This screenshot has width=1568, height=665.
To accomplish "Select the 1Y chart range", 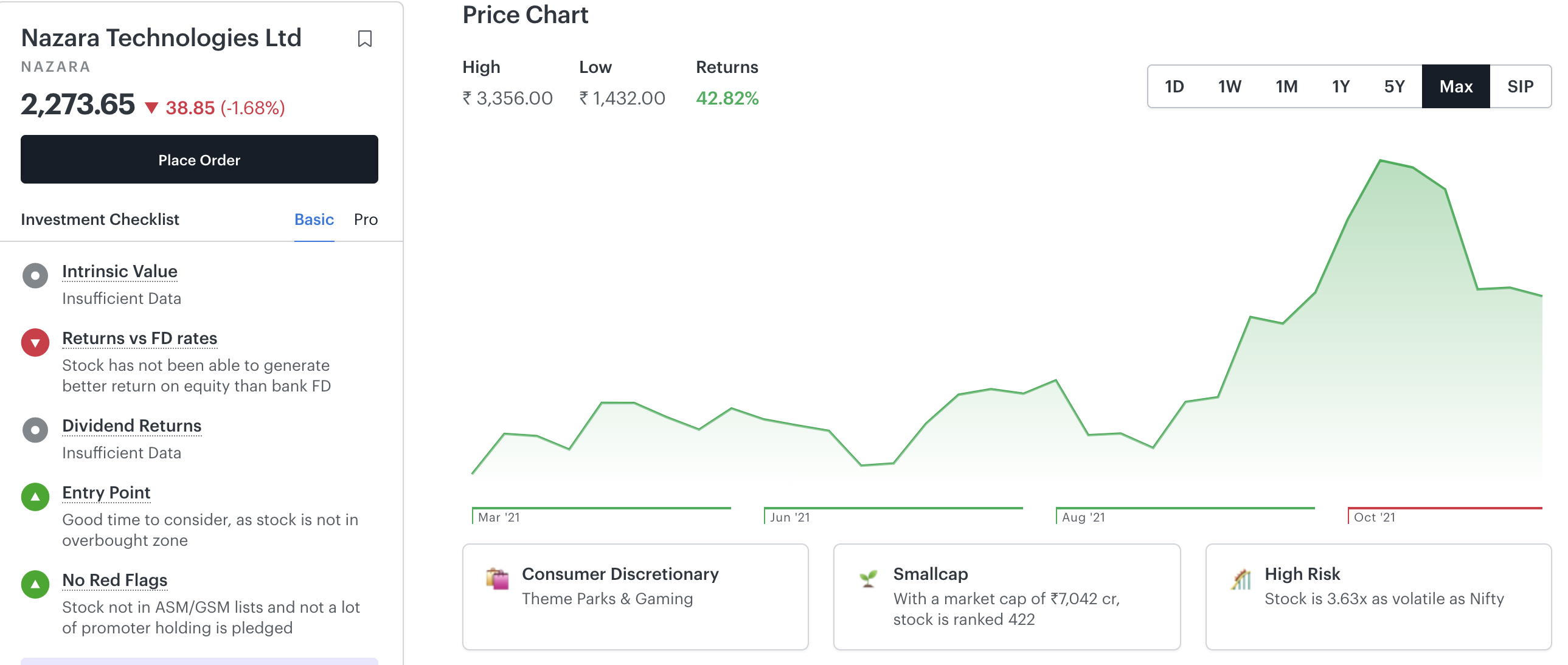I will (x=1341, y=86).
